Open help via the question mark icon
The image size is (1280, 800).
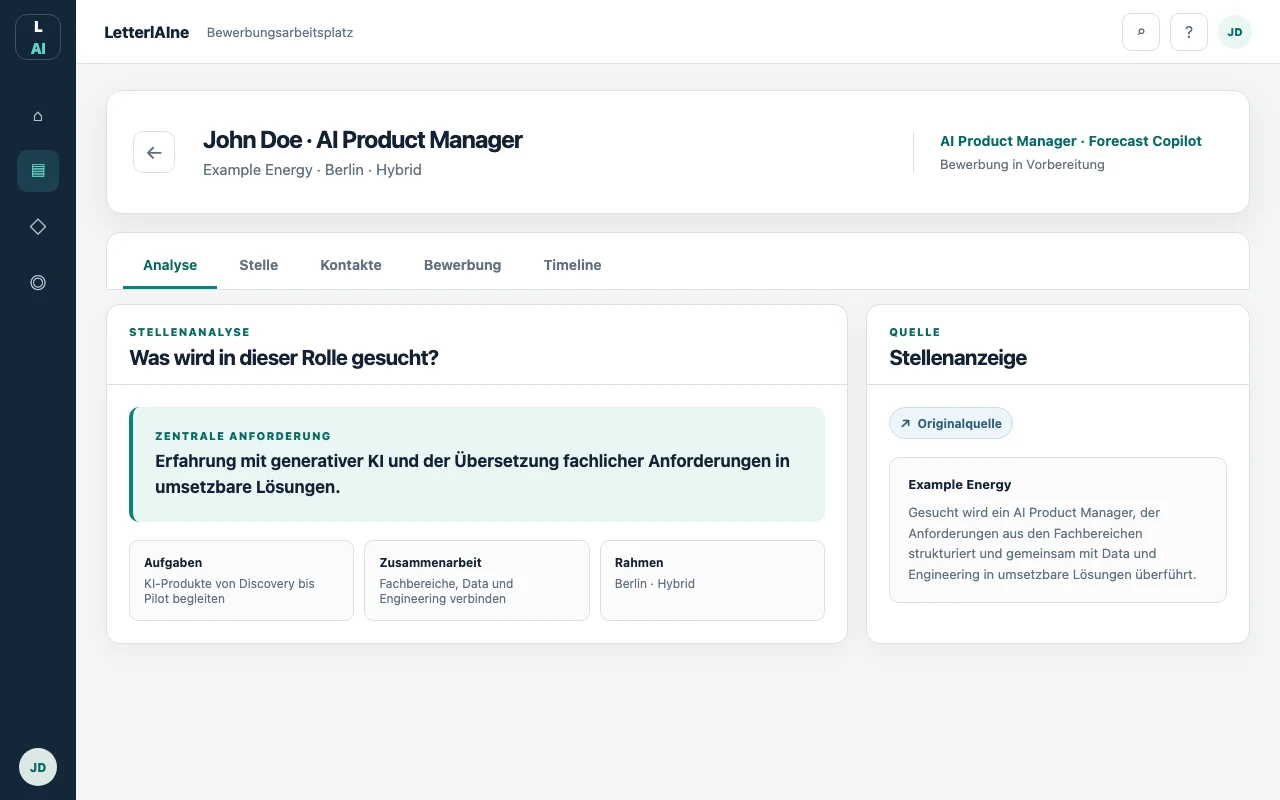[1189, 32]
